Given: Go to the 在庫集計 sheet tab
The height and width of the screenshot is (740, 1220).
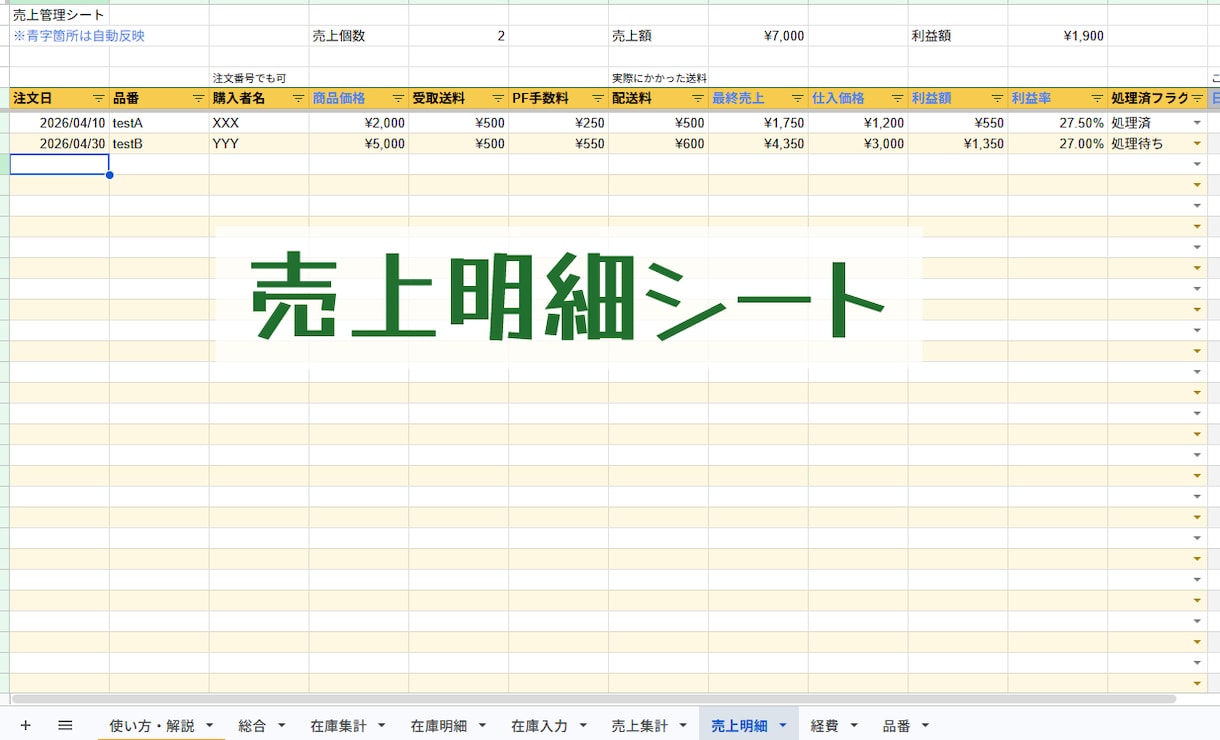Looking at the screenshot, I should point(338,726).
